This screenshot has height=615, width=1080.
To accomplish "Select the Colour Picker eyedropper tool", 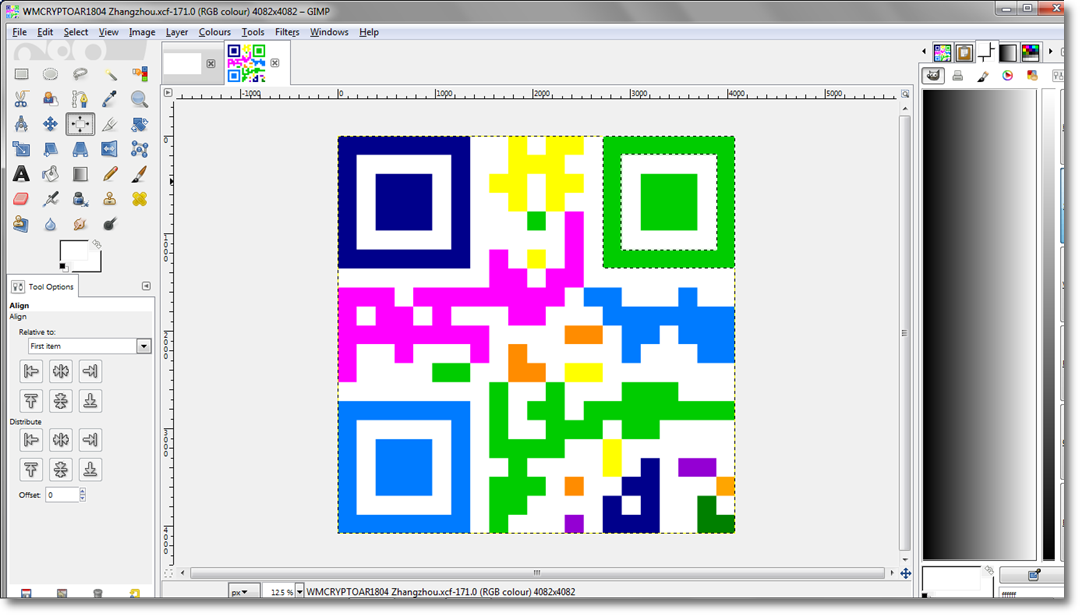I will tap(110, 99).
